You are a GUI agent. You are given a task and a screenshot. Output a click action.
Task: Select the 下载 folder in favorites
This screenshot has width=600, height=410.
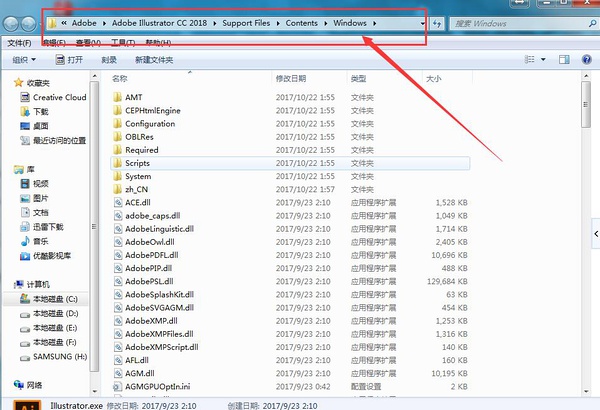40,112
